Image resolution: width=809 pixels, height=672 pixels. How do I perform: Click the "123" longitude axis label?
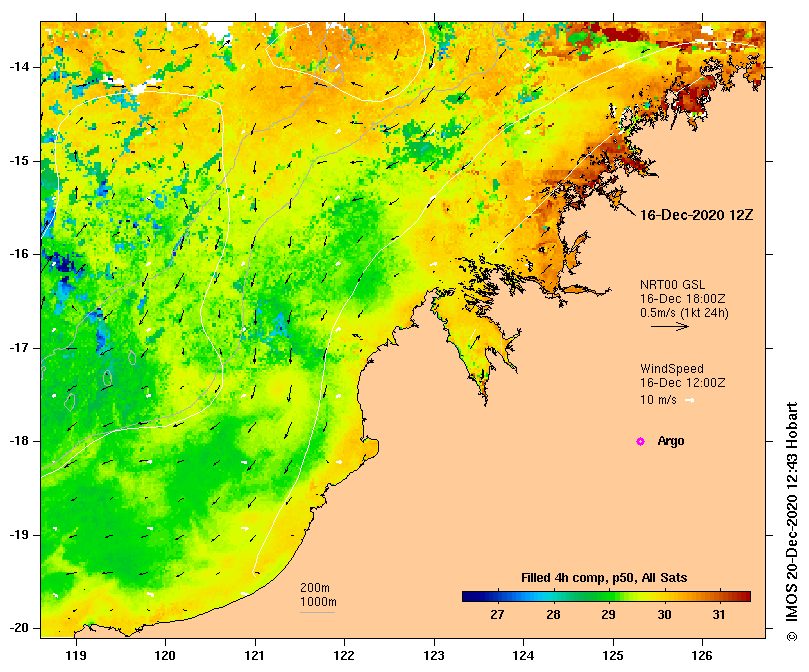(434, 655)
